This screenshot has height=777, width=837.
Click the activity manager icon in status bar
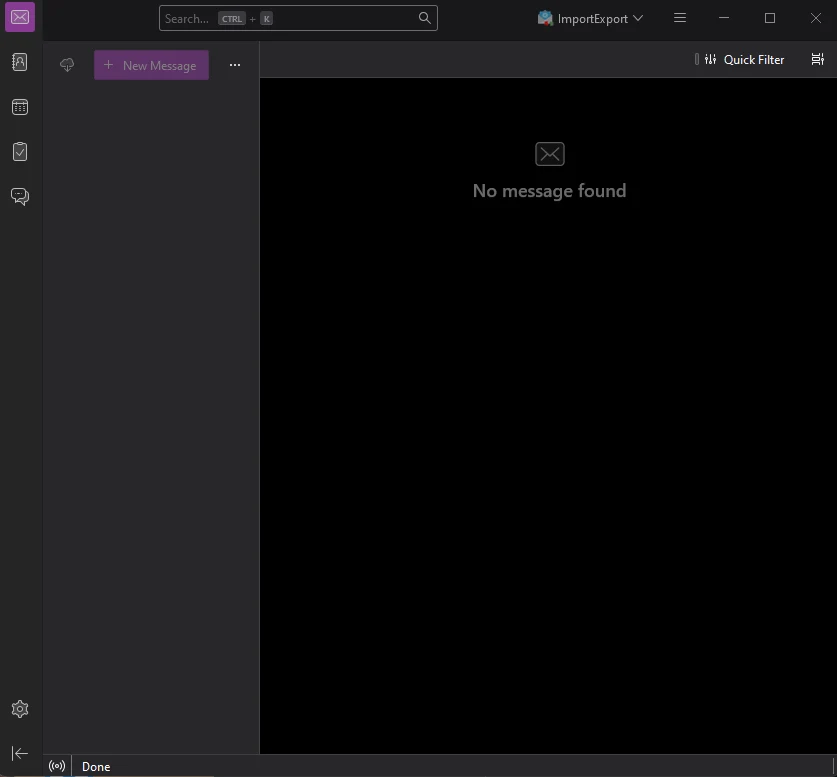[57, 766]
